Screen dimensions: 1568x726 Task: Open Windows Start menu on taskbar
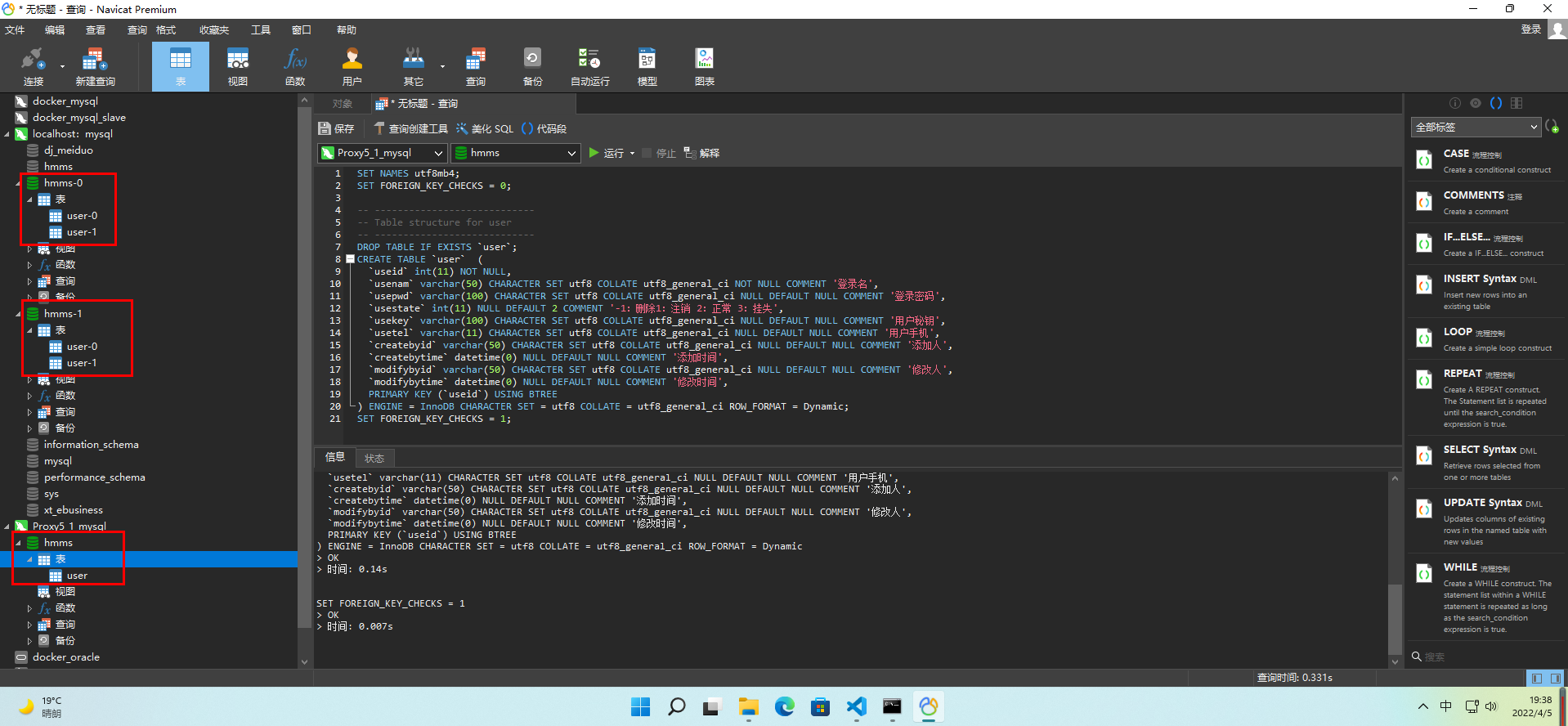coord(641,706)
